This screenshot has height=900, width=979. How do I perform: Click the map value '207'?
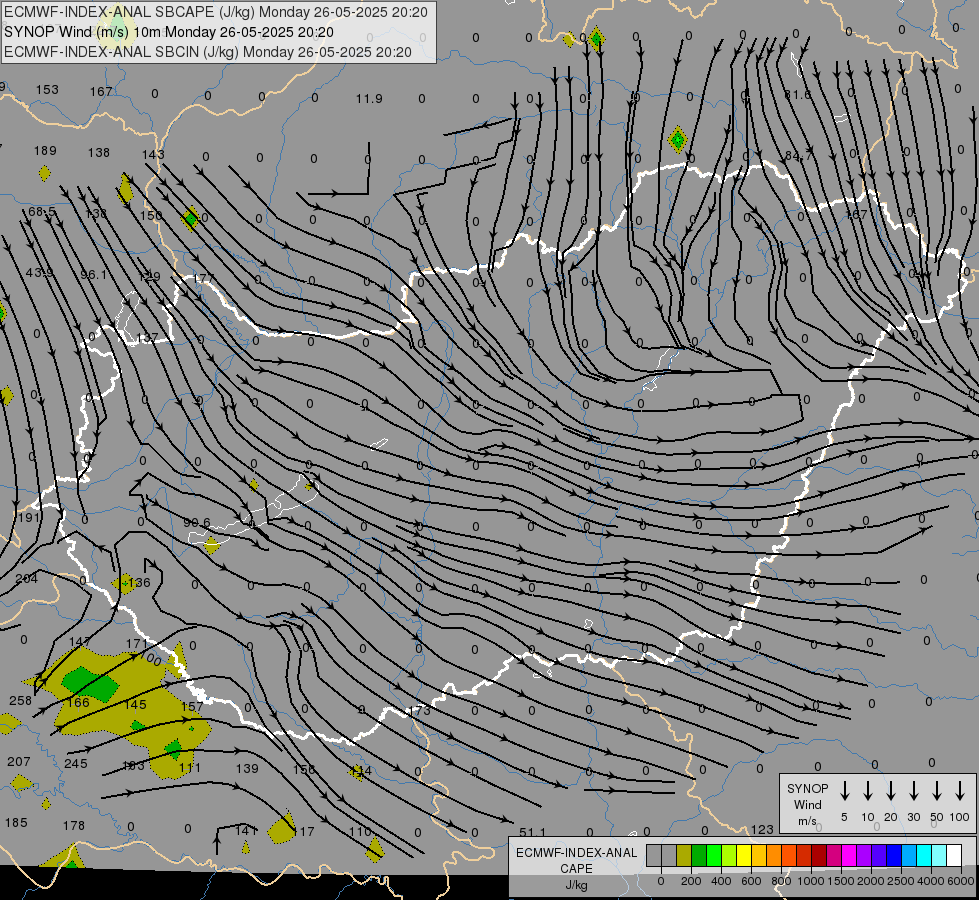19,761
